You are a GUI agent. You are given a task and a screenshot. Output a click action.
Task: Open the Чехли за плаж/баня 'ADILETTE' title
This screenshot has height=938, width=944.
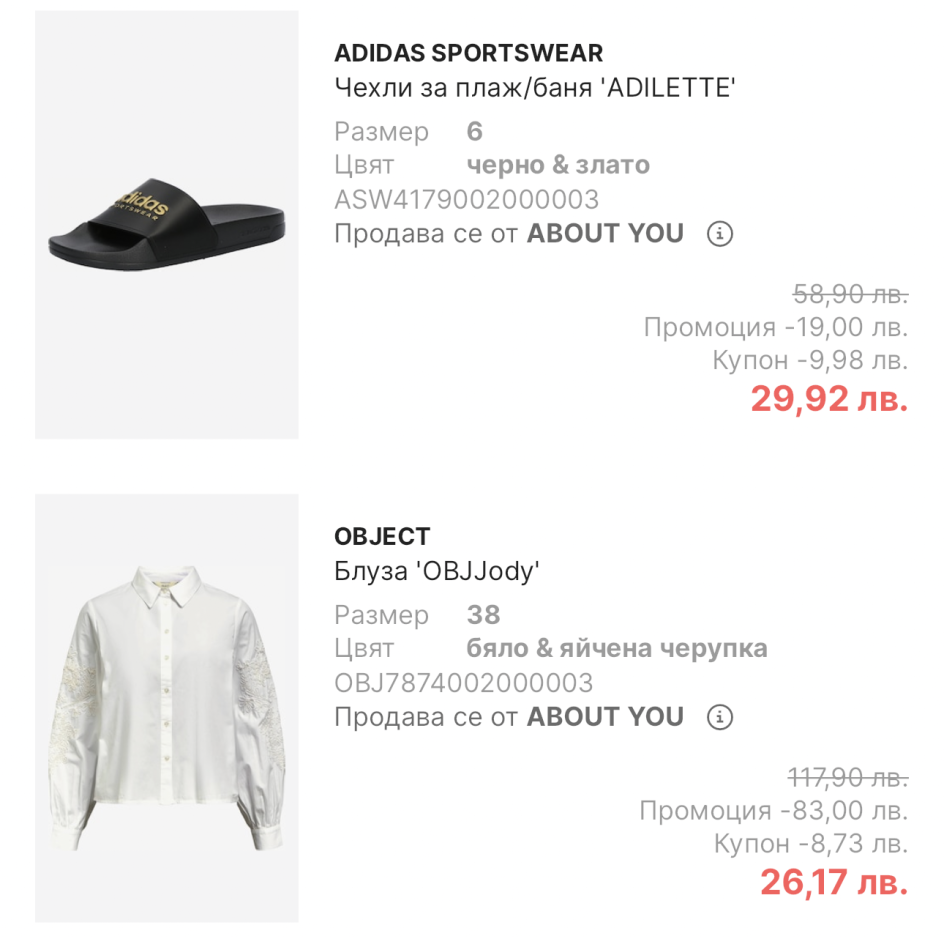[534, 88]
